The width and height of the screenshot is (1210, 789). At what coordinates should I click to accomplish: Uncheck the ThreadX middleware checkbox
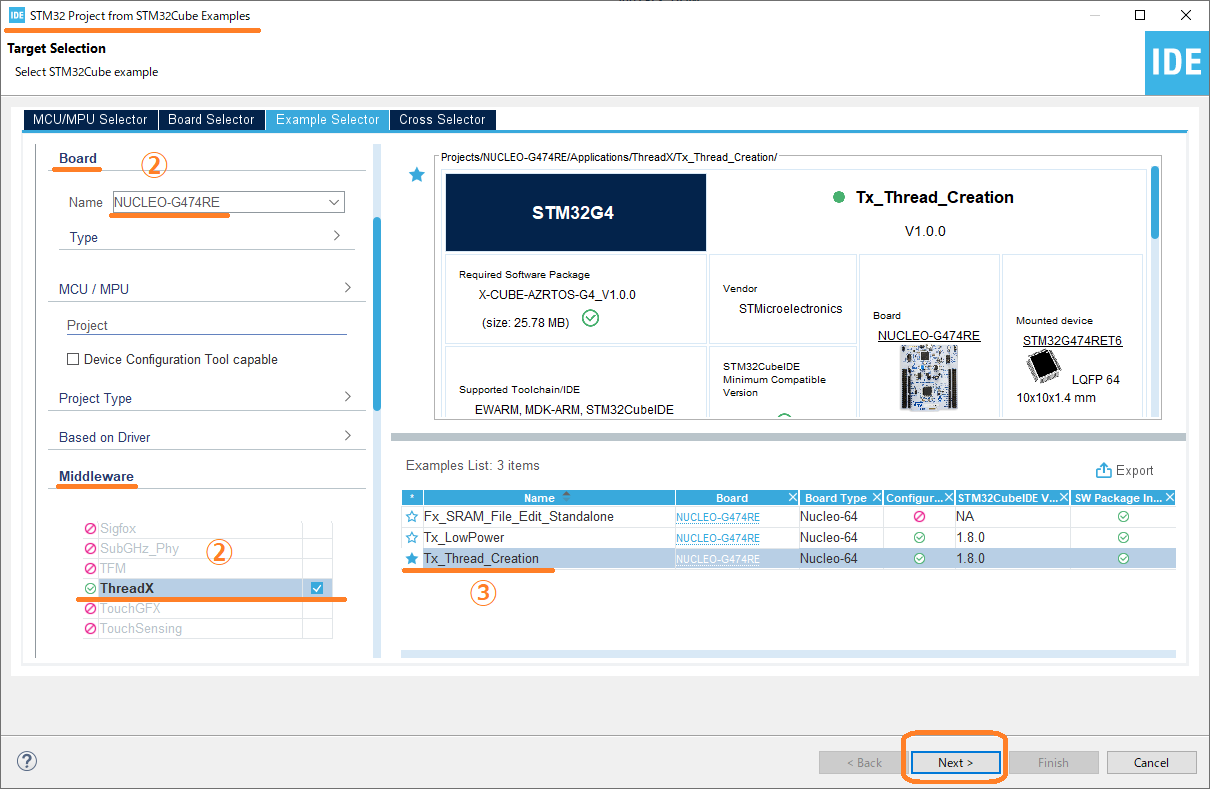click(317, 588)
